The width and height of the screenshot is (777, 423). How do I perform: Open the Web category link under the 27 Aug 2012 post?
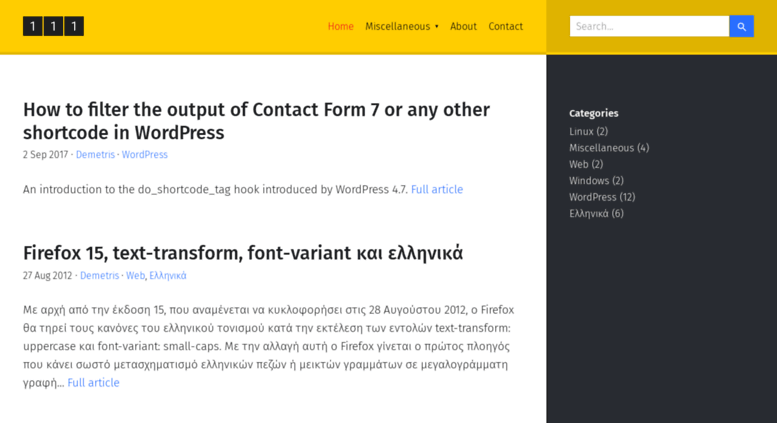135,275
